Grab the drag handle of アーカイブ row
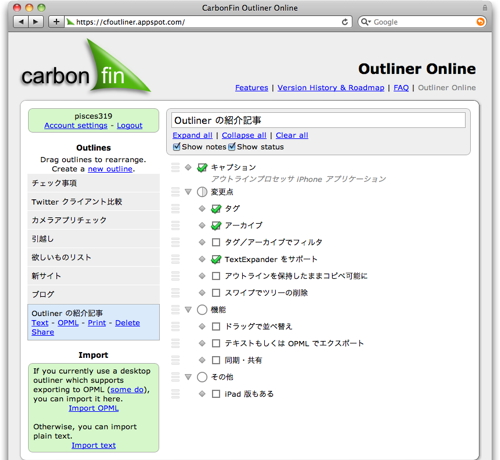The width and height of the screenshot is (500, 460). (x=175, y=226)
